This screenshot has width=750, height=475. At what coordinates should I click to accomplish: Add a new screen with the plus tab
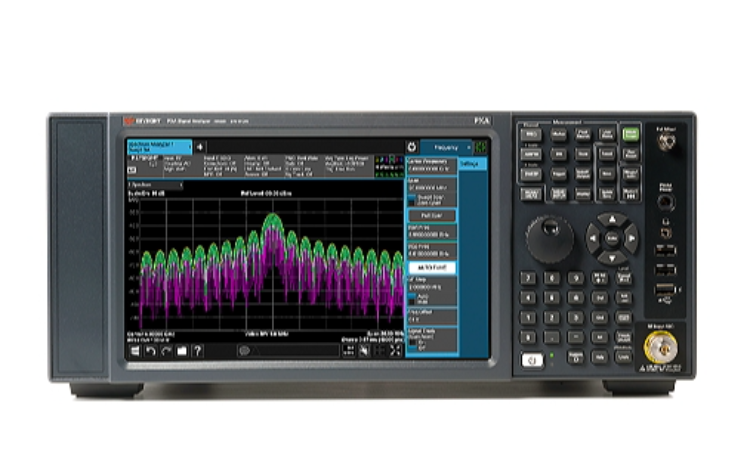click(x=200, y=147)
